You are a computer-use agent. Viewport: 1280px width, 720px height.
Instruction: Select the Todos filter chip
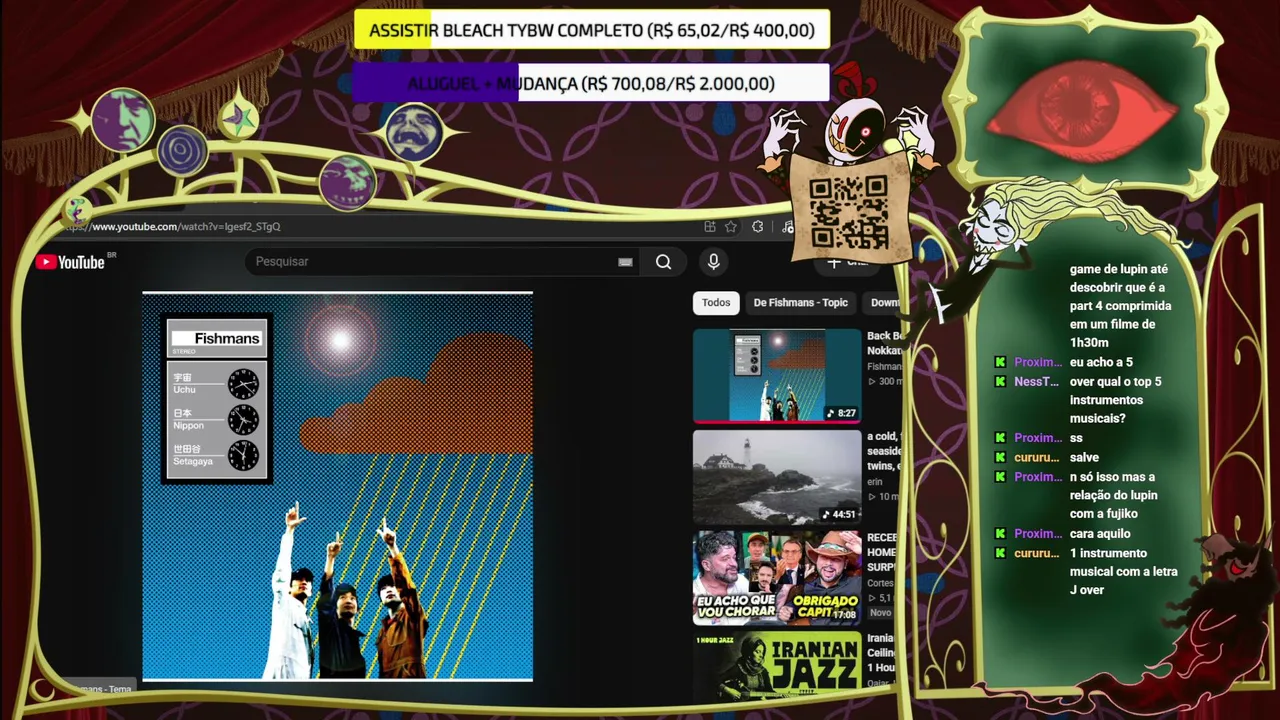coord(716,303)
